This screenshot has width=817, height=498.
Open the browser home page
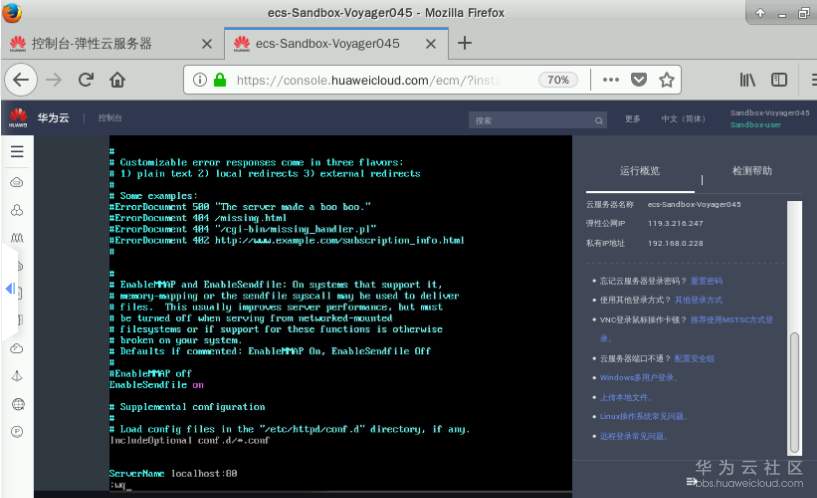point(117,80)
